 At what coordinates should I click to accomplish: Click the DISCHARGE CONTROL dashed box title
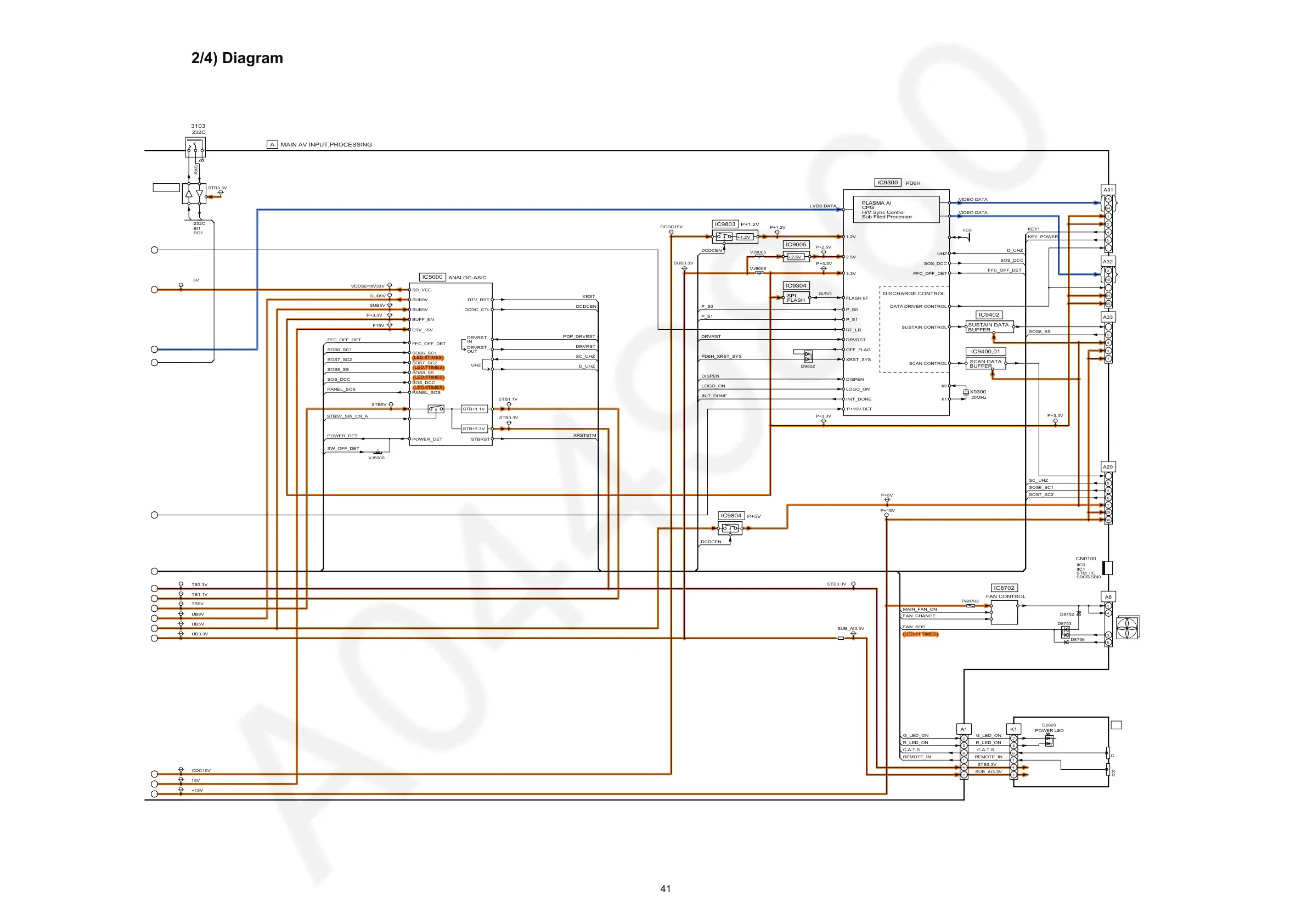(914, 294)
